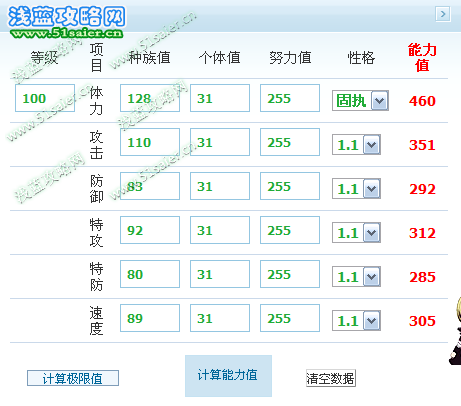The image size is (461, 406).
Task: Expand the 1.1 dropdown in 防御 row
Action: coord(356,189)
